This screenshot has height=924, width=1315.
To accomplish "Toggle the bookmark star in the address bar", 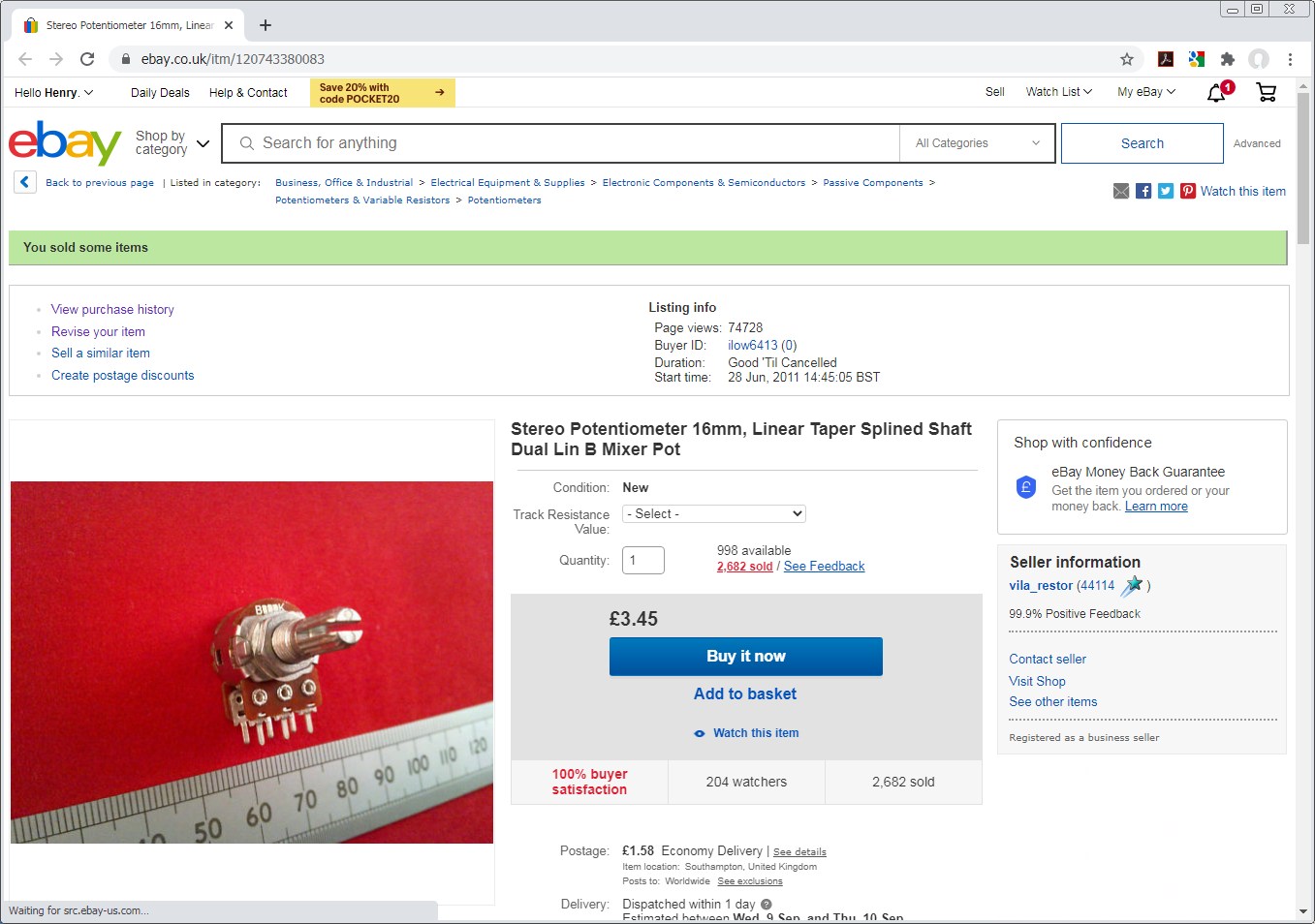I will tap(1127, 59).
